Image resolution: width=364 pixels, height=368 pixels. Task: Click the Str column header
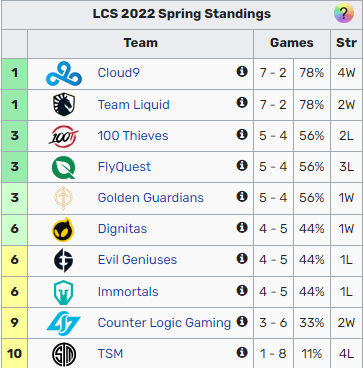click(x=346, y=43)
